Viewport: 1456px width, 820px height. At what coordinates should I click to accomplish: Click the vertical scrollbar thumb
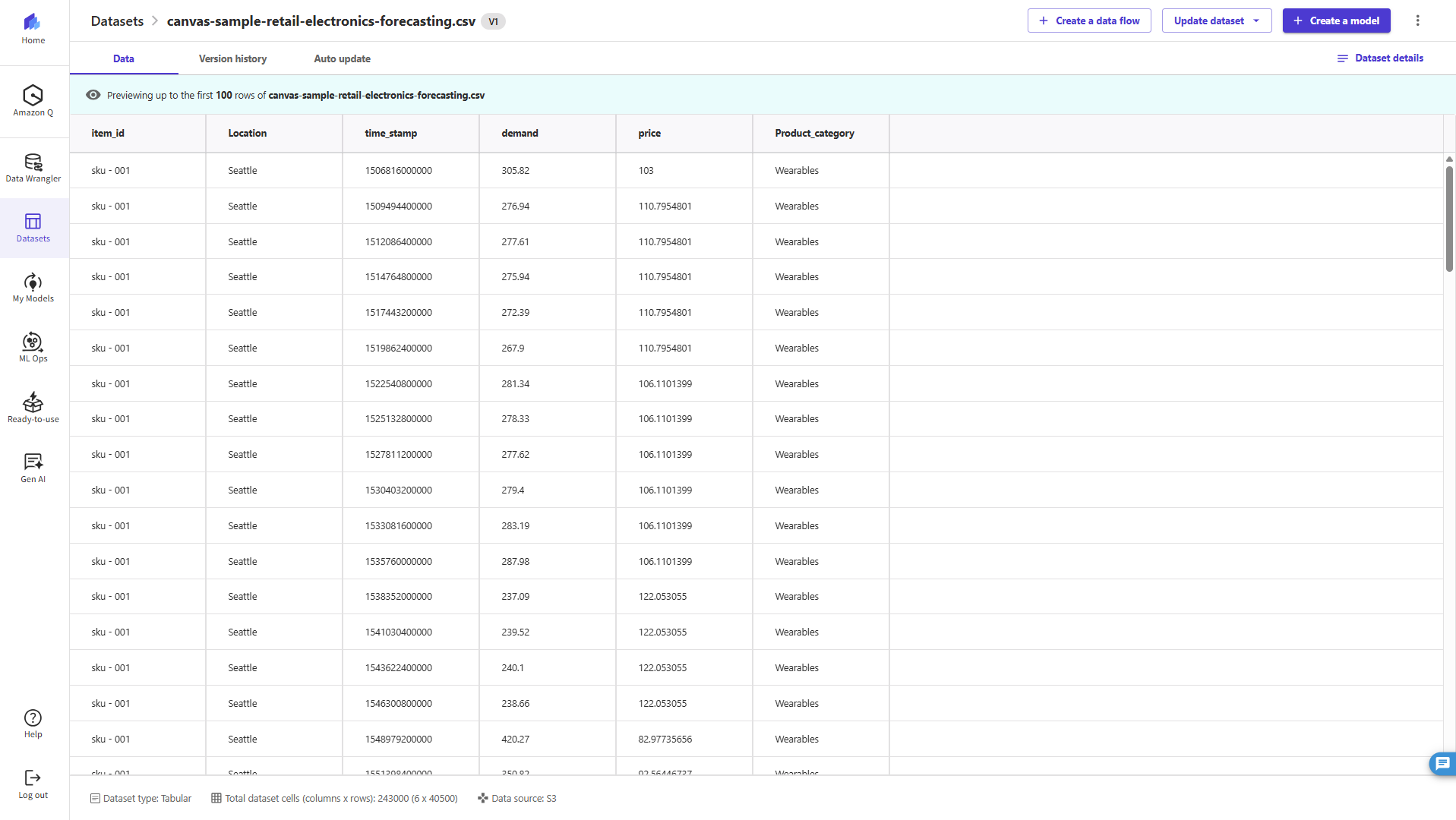(x=1449, y=216)
